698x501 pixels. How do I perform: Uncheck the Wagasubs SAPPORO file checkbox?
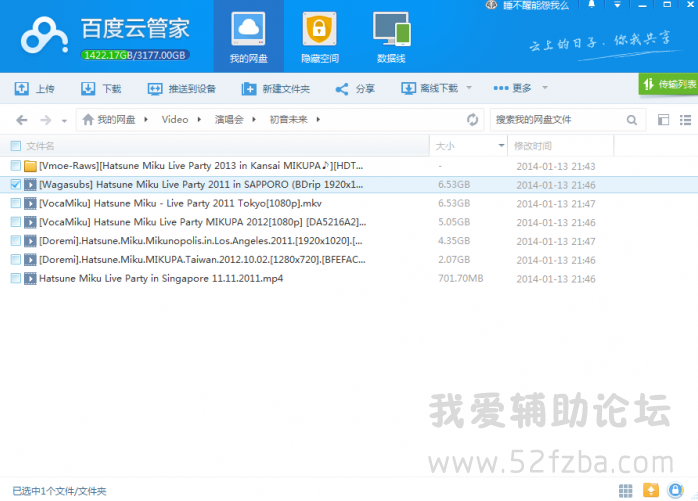(x=16, y=184)
